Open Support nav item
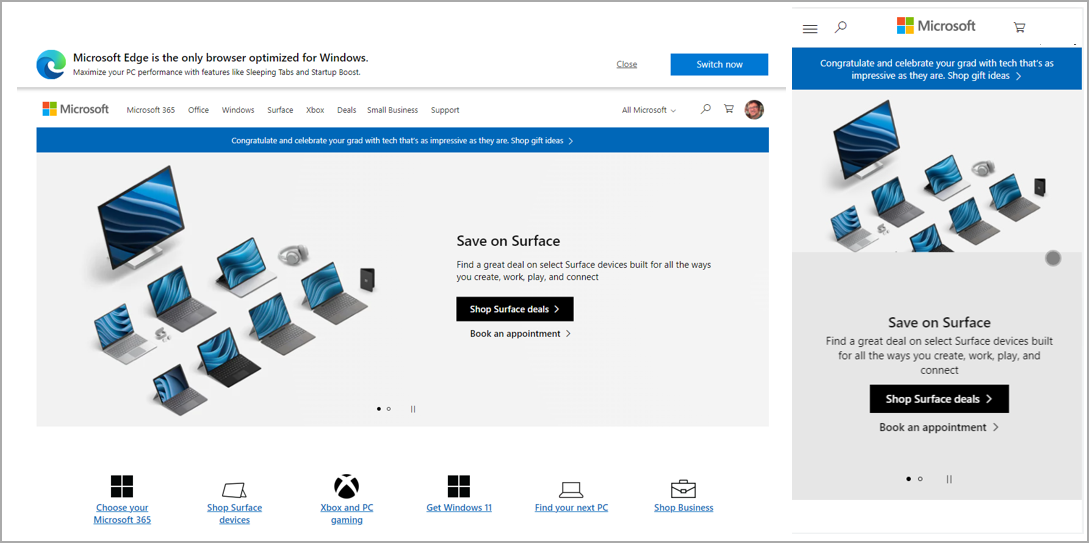The image size is (1089, 543). [x=445, y=110]
